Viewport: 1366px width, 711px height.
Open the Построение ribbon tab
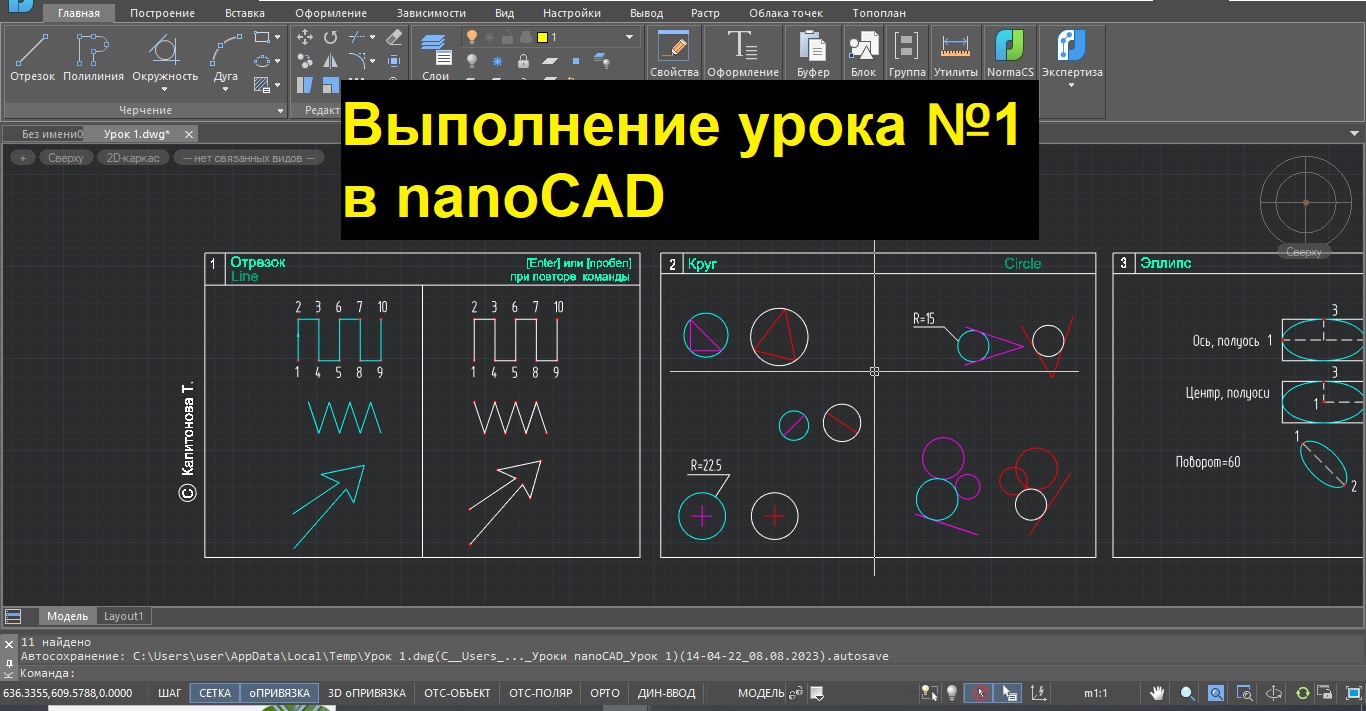coord(162,13)
